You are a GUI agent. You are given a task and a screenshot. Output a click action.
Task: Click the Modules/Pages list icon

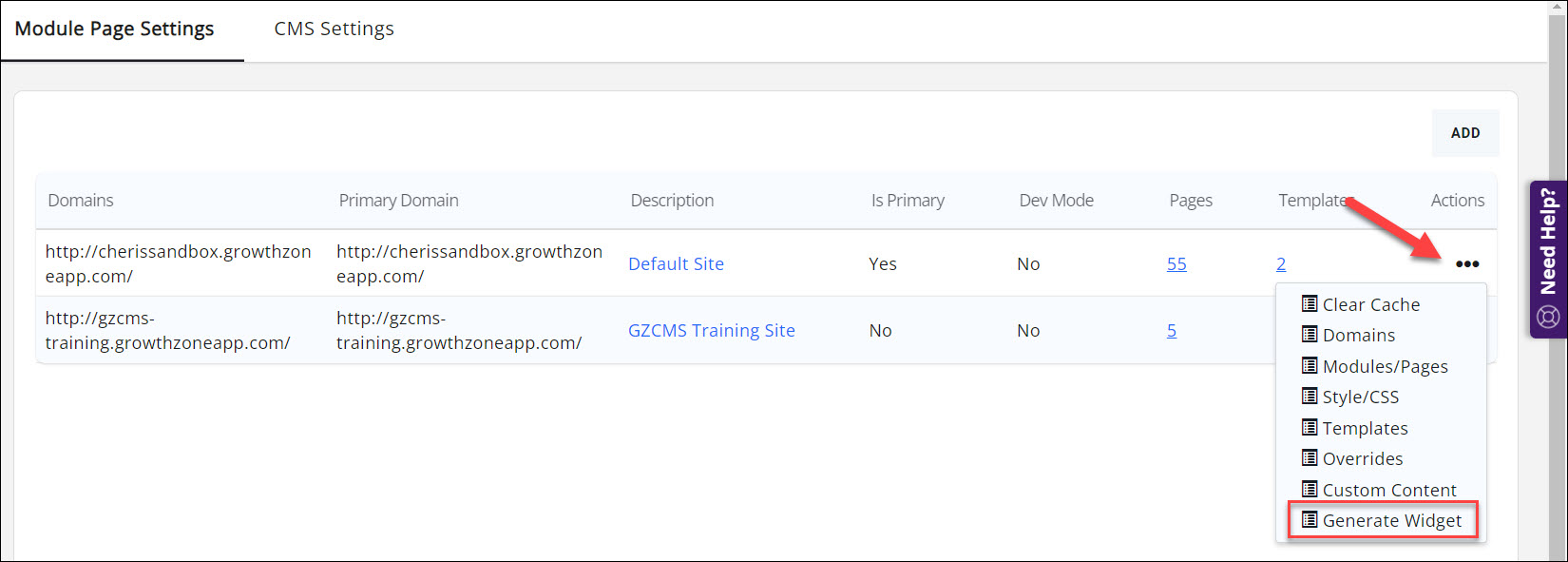pyautogui.click(x=1310, y=366)
